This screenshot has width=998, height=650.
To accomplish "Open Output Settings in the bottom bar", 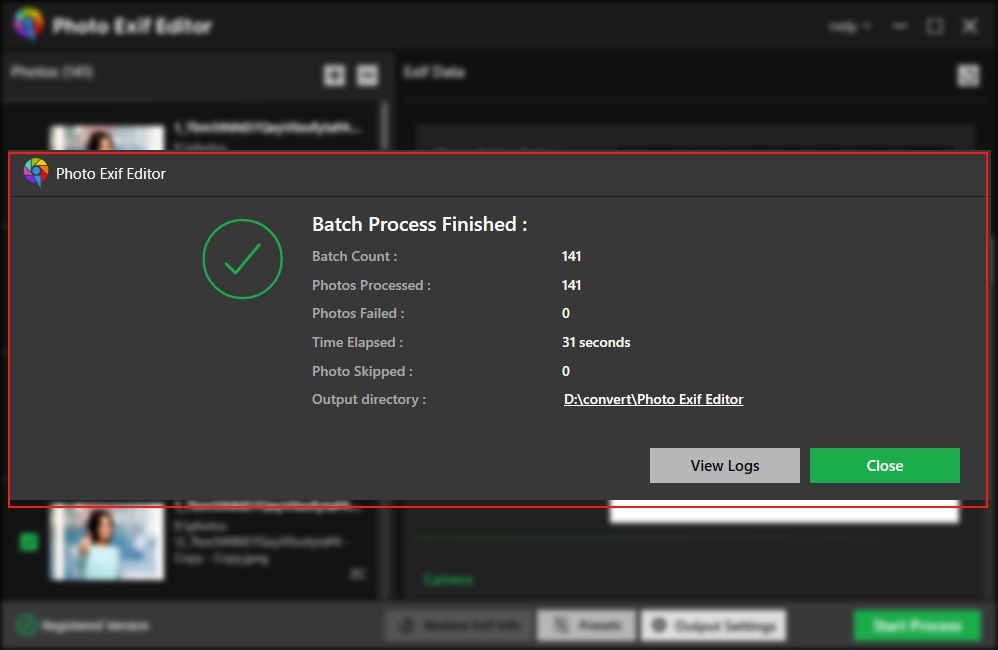I will tap(714, 626).
